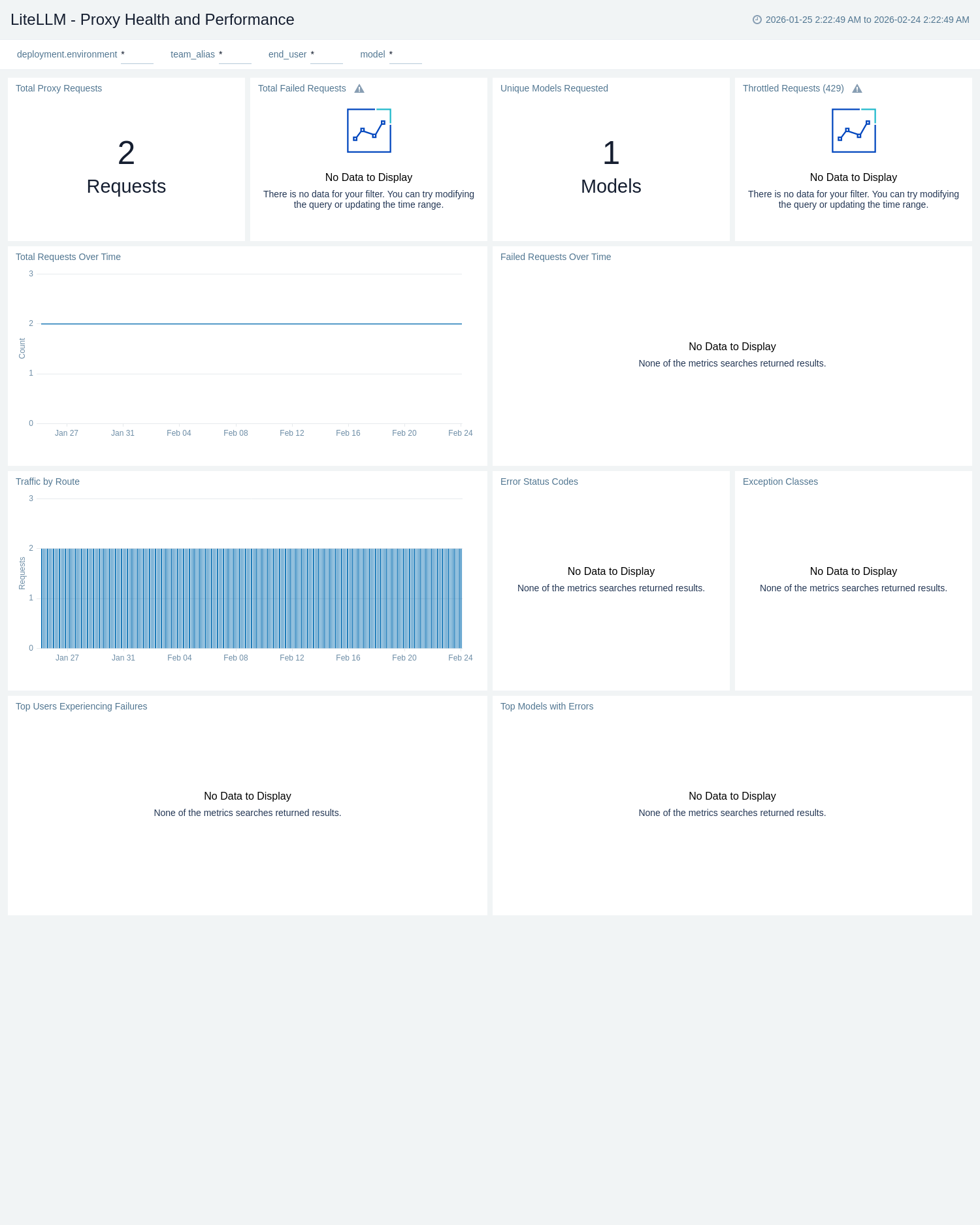980x1225 pixels.
Task: Click 'No Data to Display' in Top Users Experiencing Failures
Action: (248, 796)
